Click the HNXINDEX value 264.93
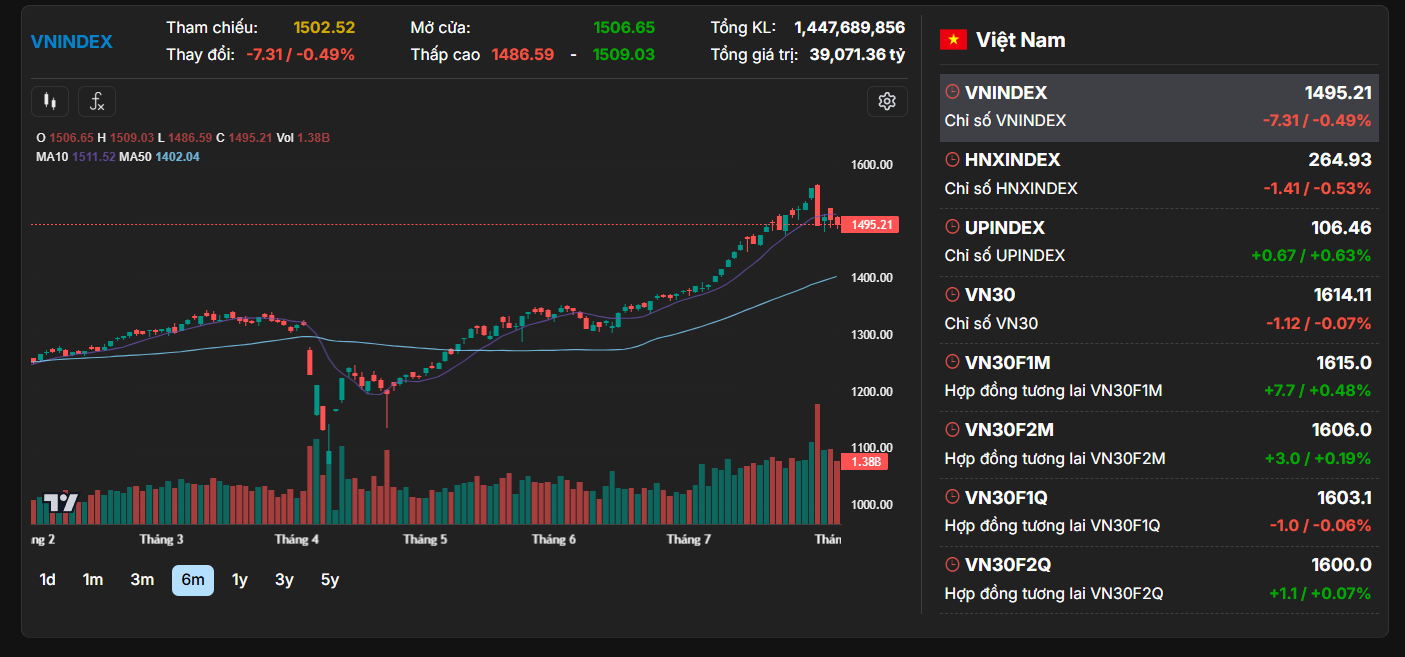The image size is (1405, 657). click(1340, 160)
